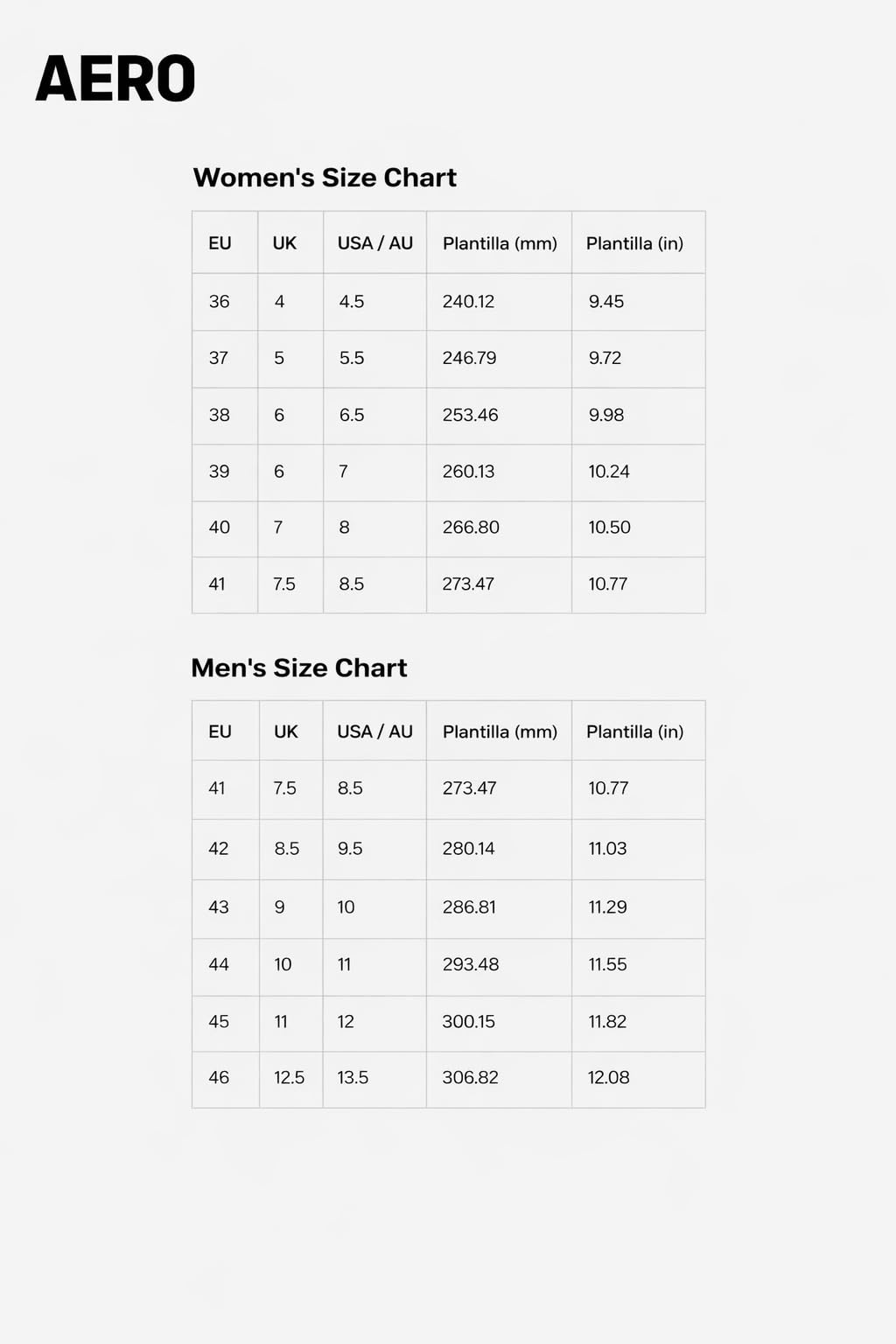Click the AERO logo
Image resolution: width=896 pixels, height=1344 pixels.
coord(115,79)
